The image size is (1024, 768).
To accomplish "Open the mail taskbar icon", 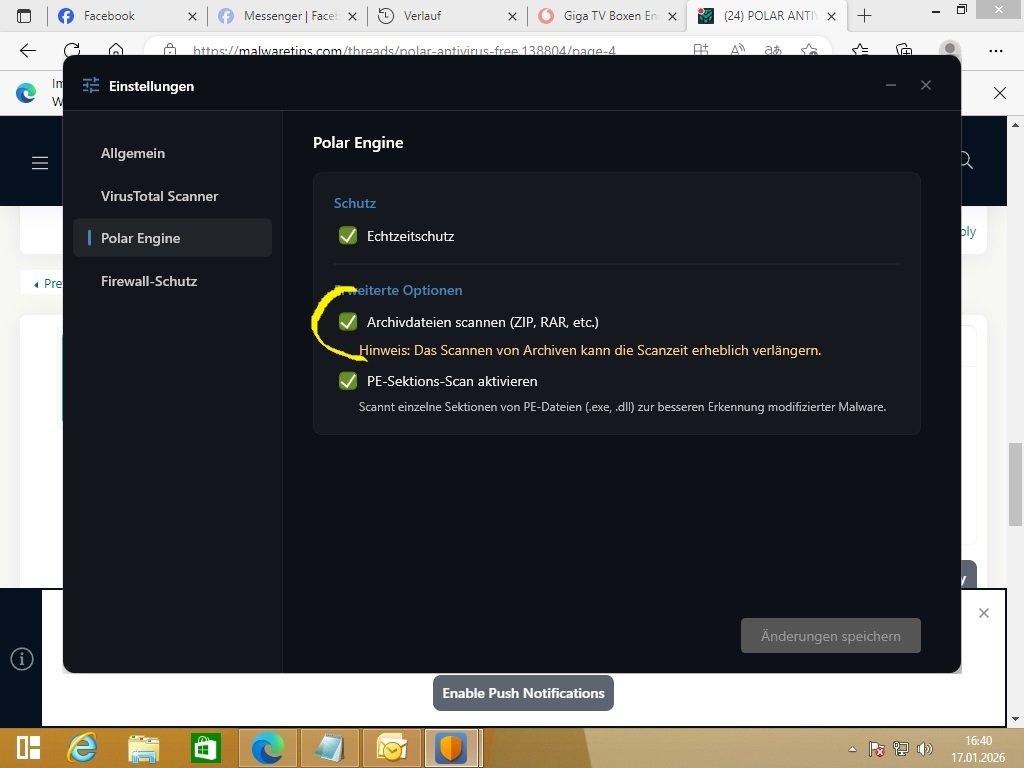I will coord(391,748).
